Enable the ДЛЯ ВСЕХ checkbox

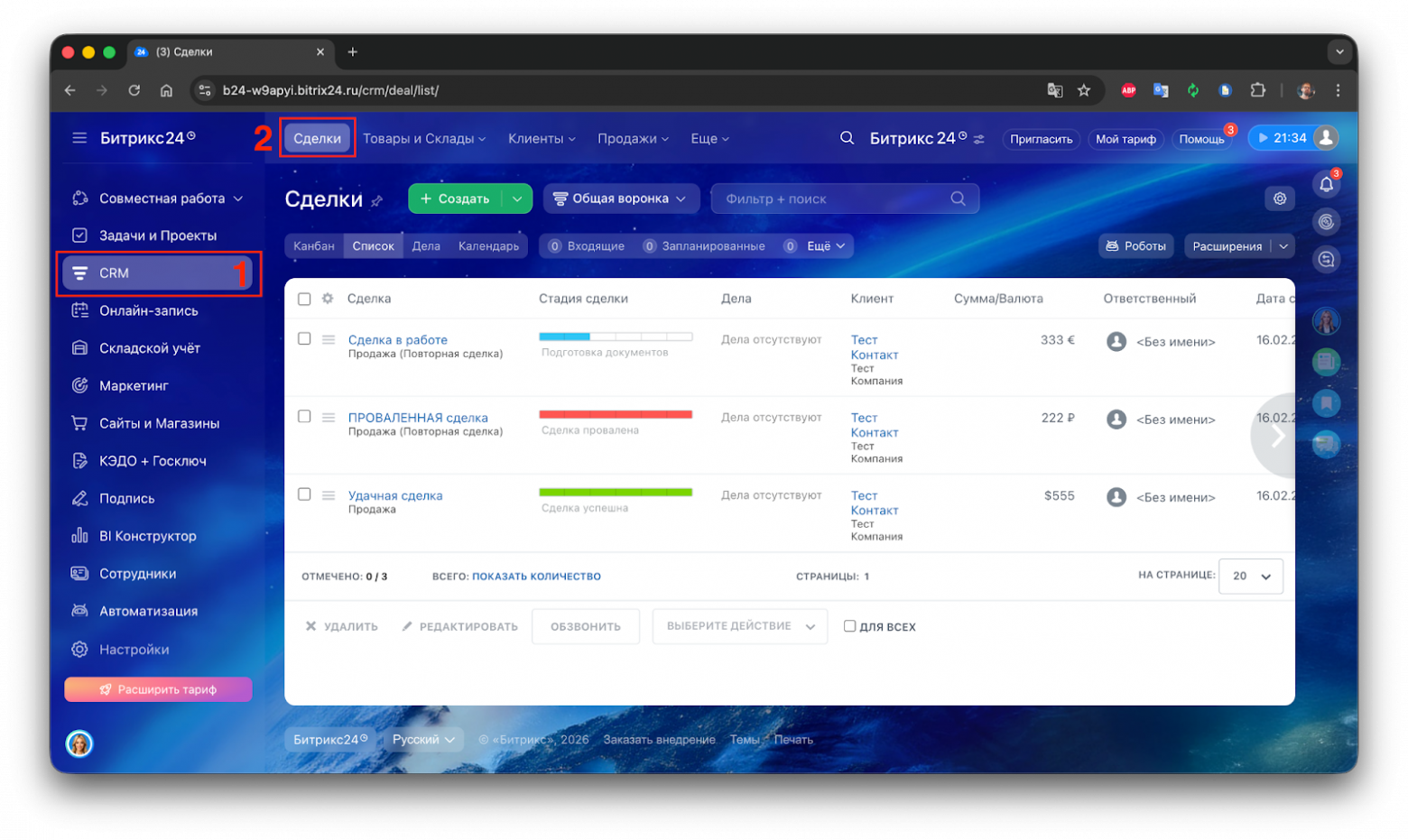pyautogui.click(x=849, y=625)
